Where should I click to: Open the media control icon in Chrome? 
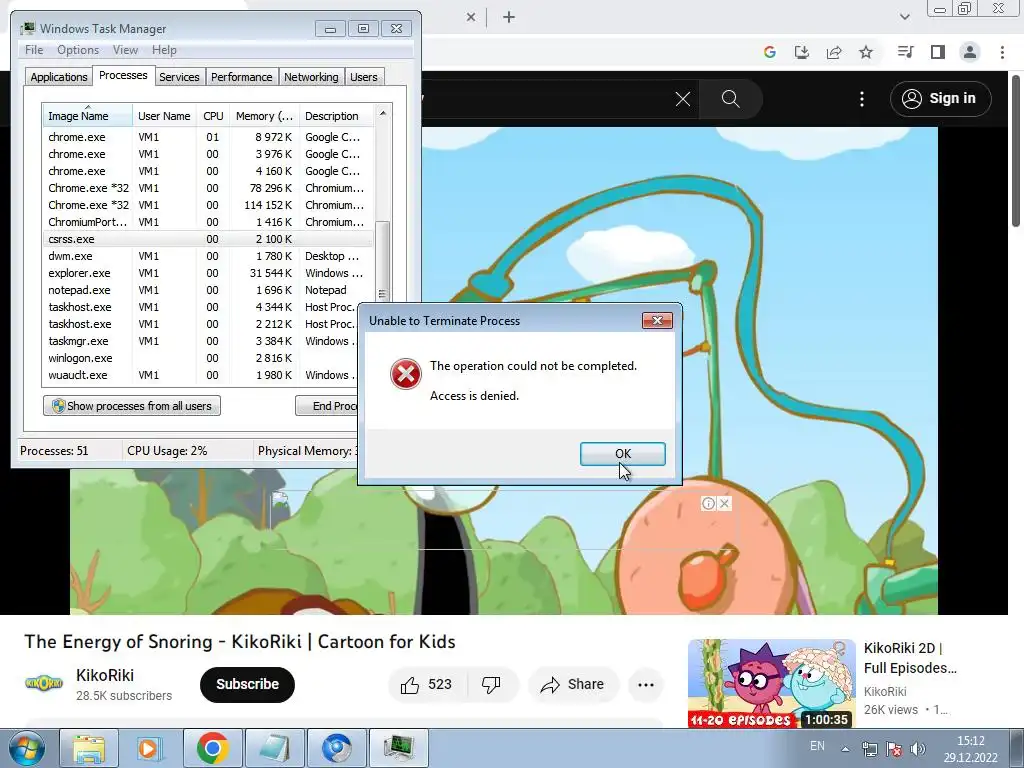905,52
